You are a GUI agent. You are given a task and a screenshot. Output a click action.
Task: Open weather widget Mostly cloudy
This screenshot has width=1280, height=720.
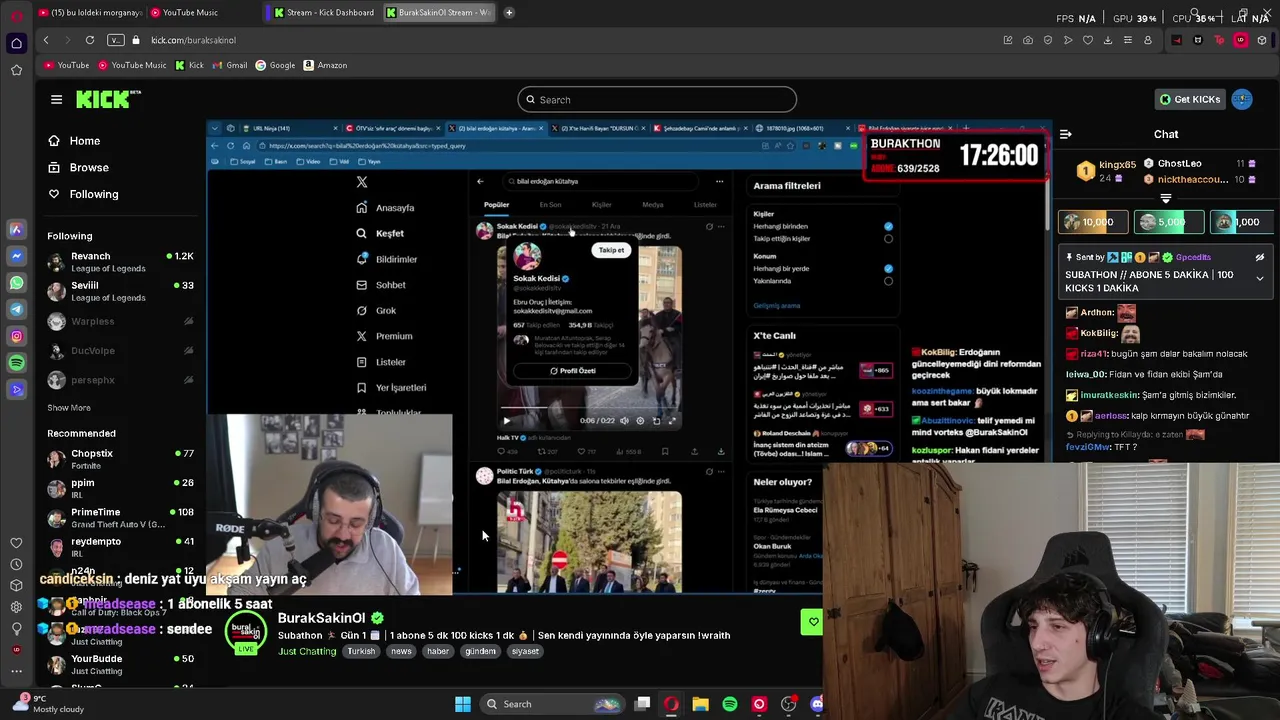point(50,704)
